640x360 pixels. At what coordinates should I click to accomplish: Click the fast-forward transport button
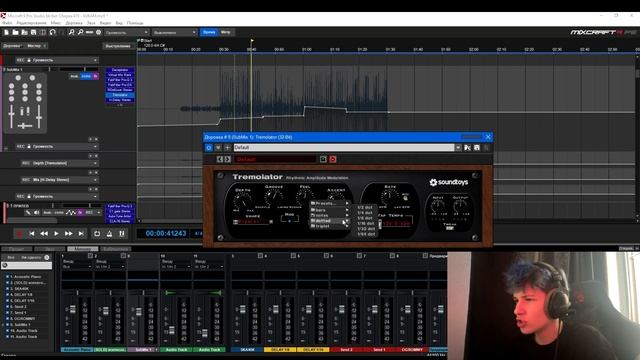(69, 233)
